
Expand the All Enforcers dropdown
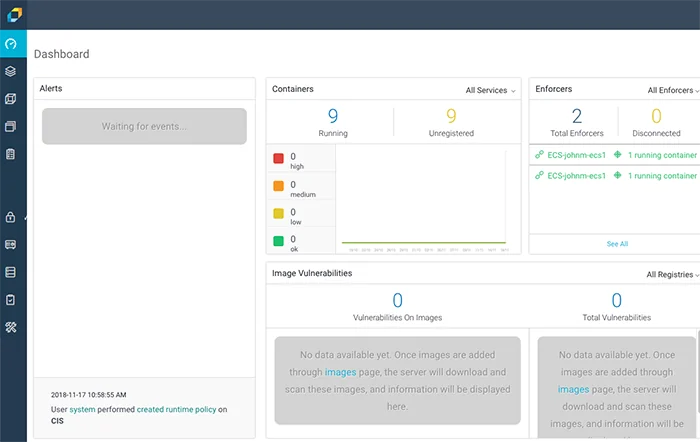673,90
